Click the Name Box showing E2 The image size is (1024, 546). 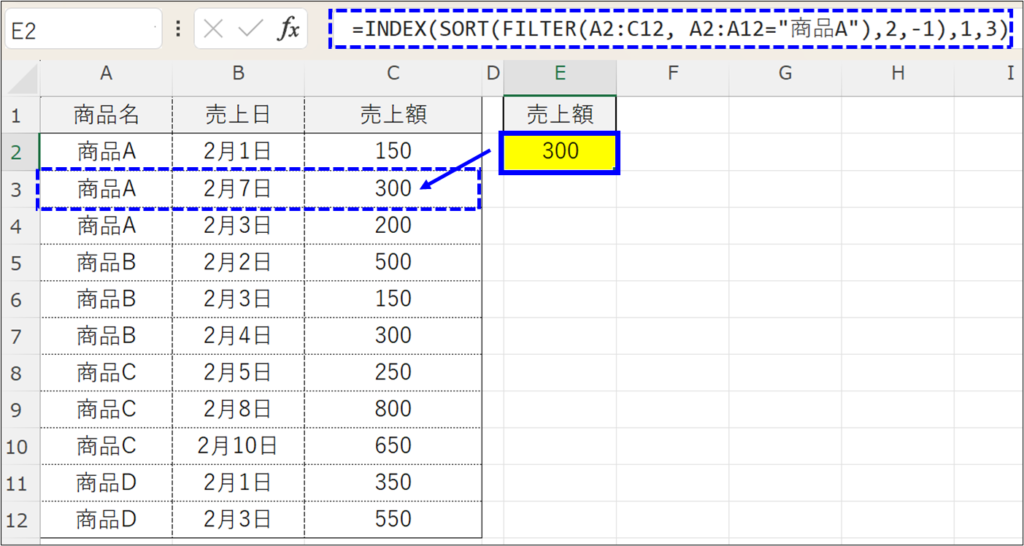pos(82,30)
